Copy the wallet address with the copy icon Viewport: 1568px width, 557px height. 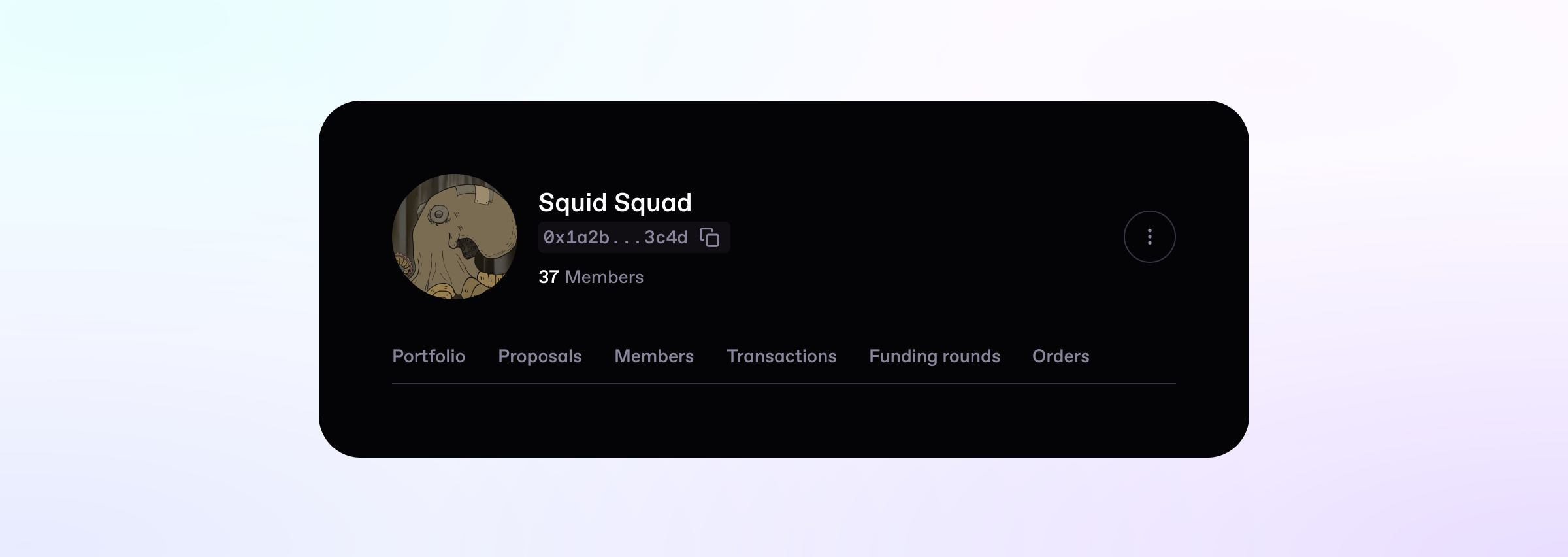(x=710, y=237)
